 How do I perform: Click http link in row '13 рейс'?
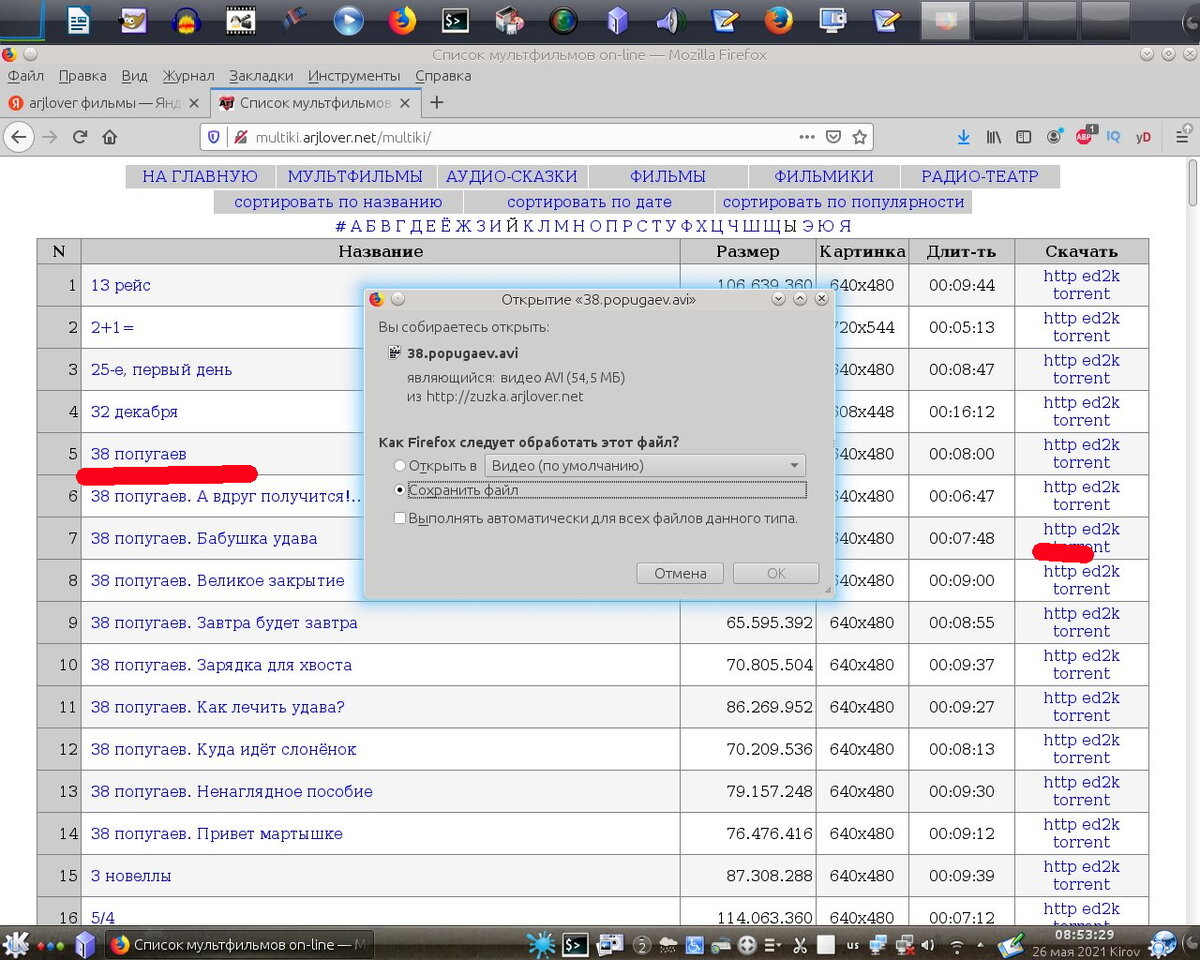(x=1060, y=276)
